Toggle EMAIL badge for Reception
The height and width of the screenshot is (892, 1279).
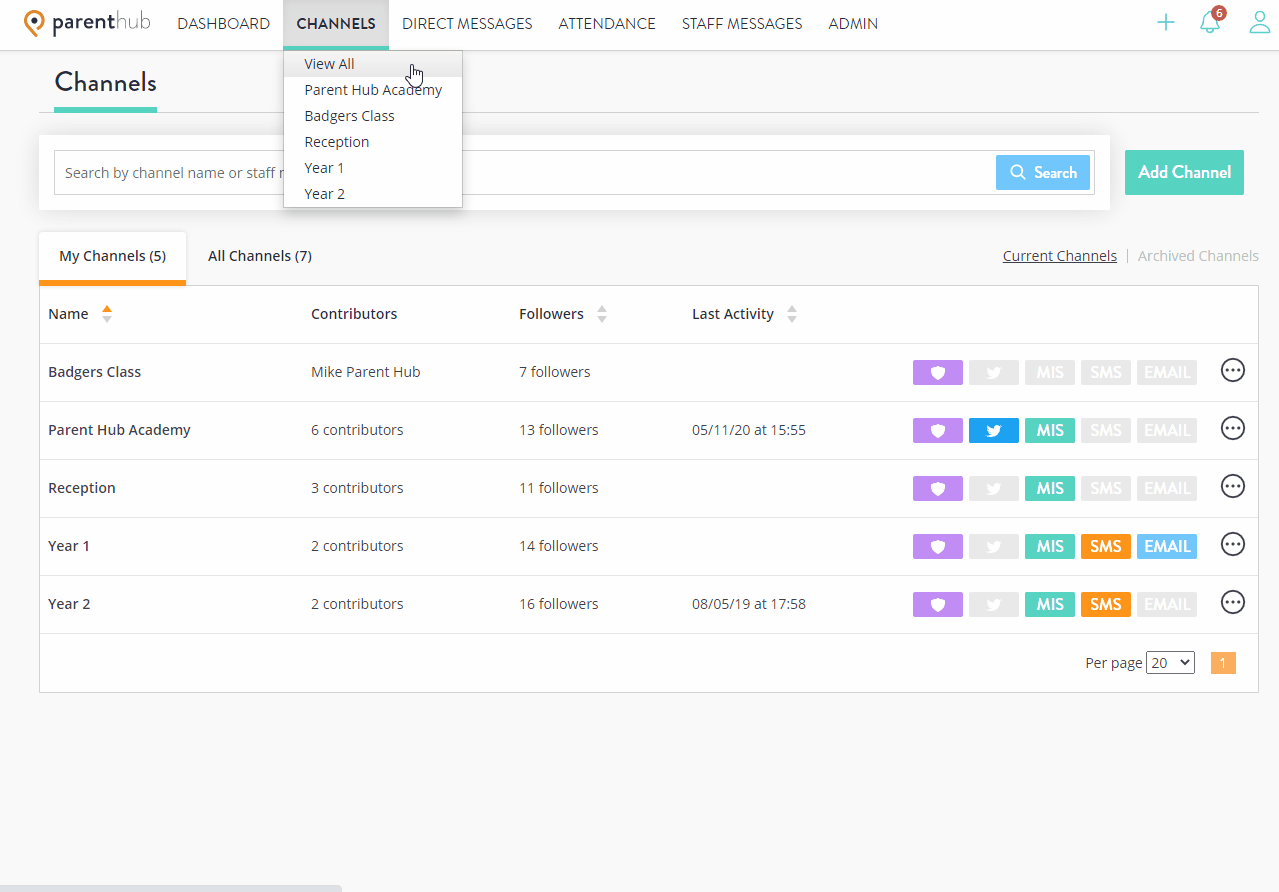coord(1167,488)
